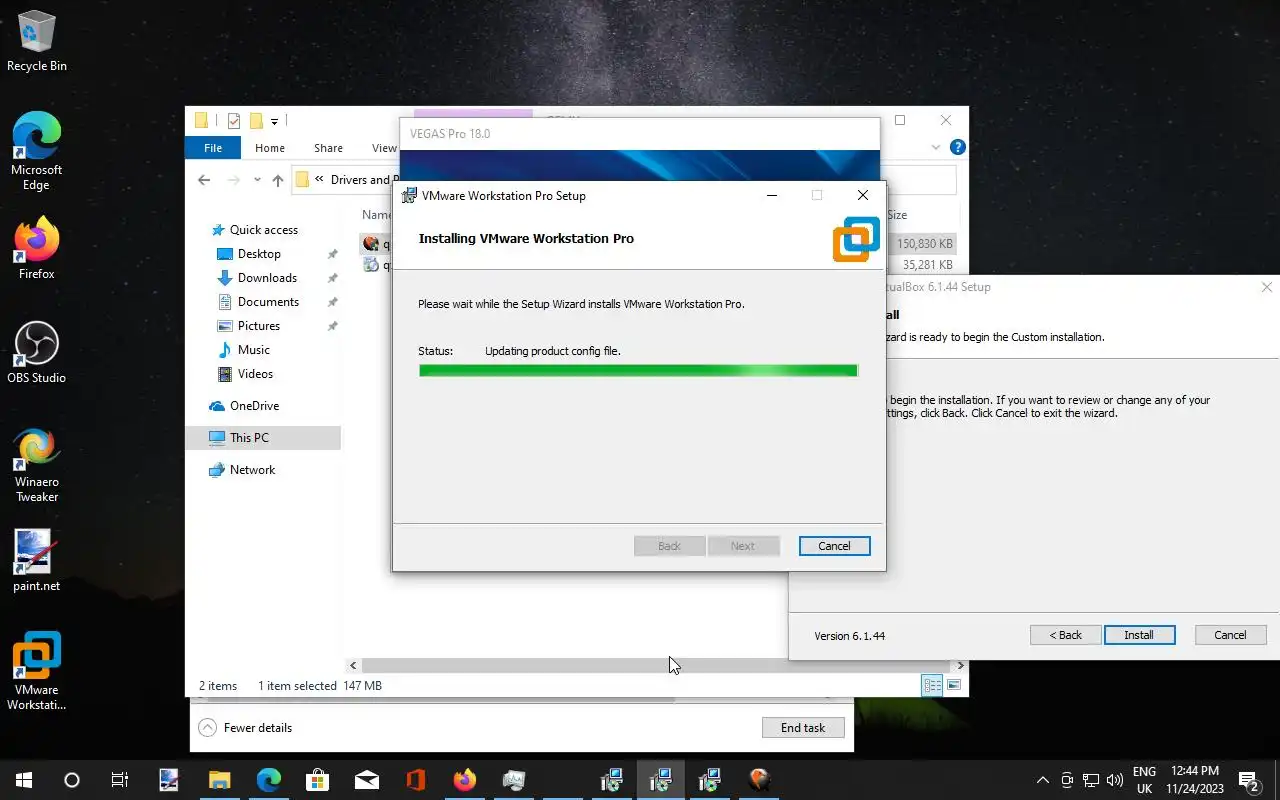The height and width of the screenshot is (800, 1280).
Task: Open the File tab in File Explorer
Action: tap(213, 148)
